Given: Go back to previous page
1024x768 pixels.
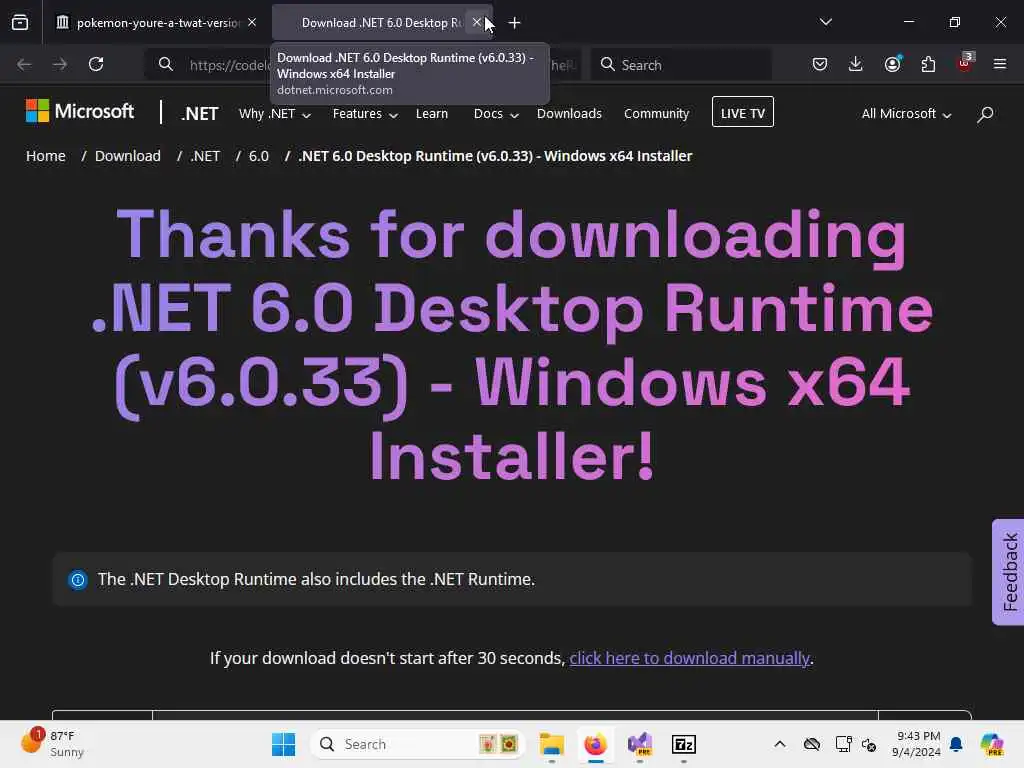Looking at the screenshot, I should click(24, 64).
